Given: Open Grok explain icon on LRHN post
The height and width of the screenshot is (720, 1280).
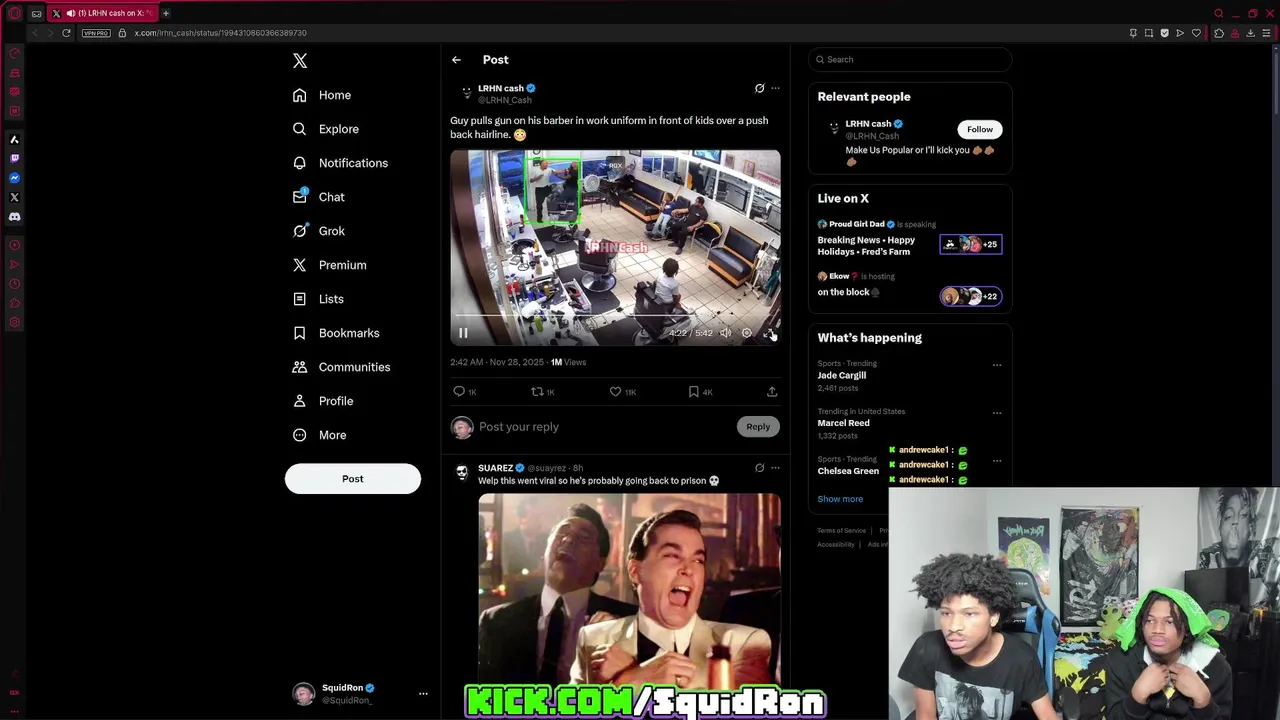Looking at the screenshot, I should pyautogui.click(x=759, y=88).
